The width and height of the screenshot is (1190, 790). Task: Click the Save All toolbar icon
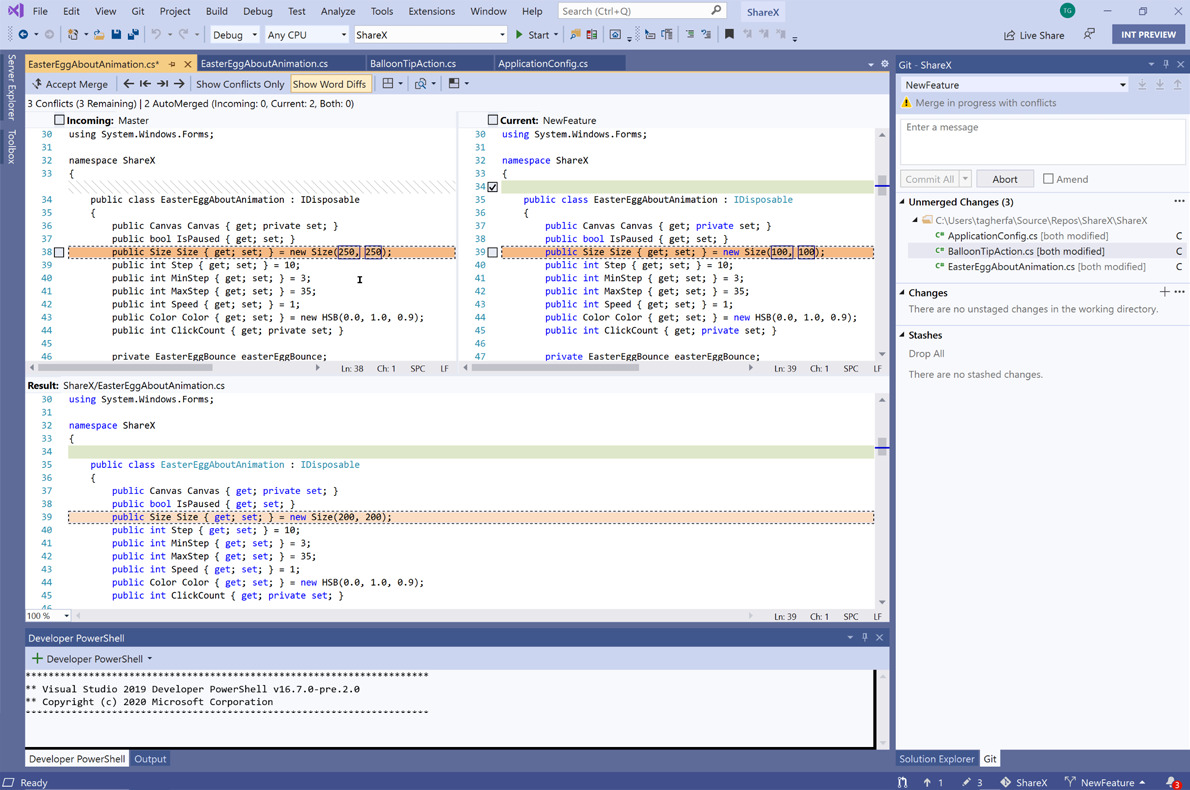tap(133, 35)
